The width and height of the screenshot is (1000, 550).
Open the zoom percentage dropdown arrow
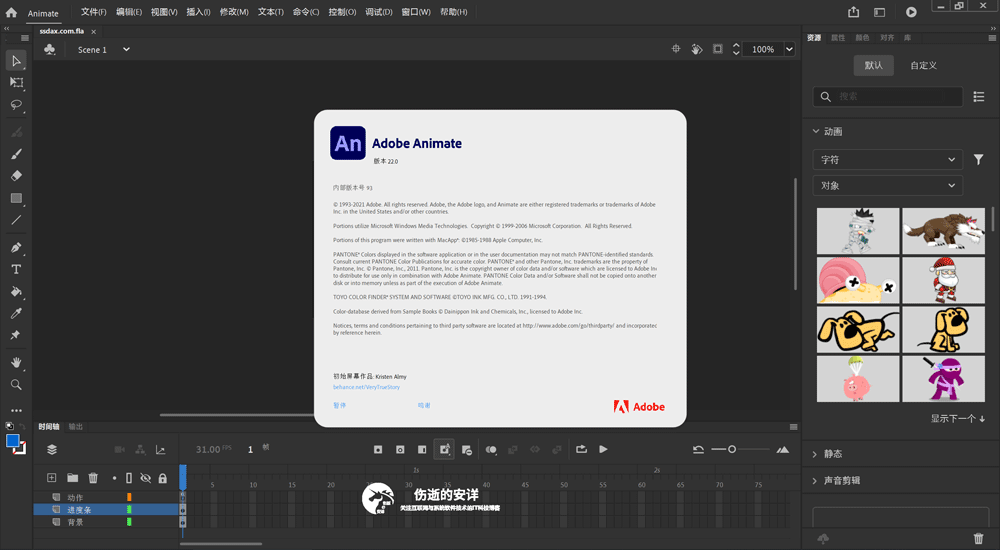[x=790, y=49]
